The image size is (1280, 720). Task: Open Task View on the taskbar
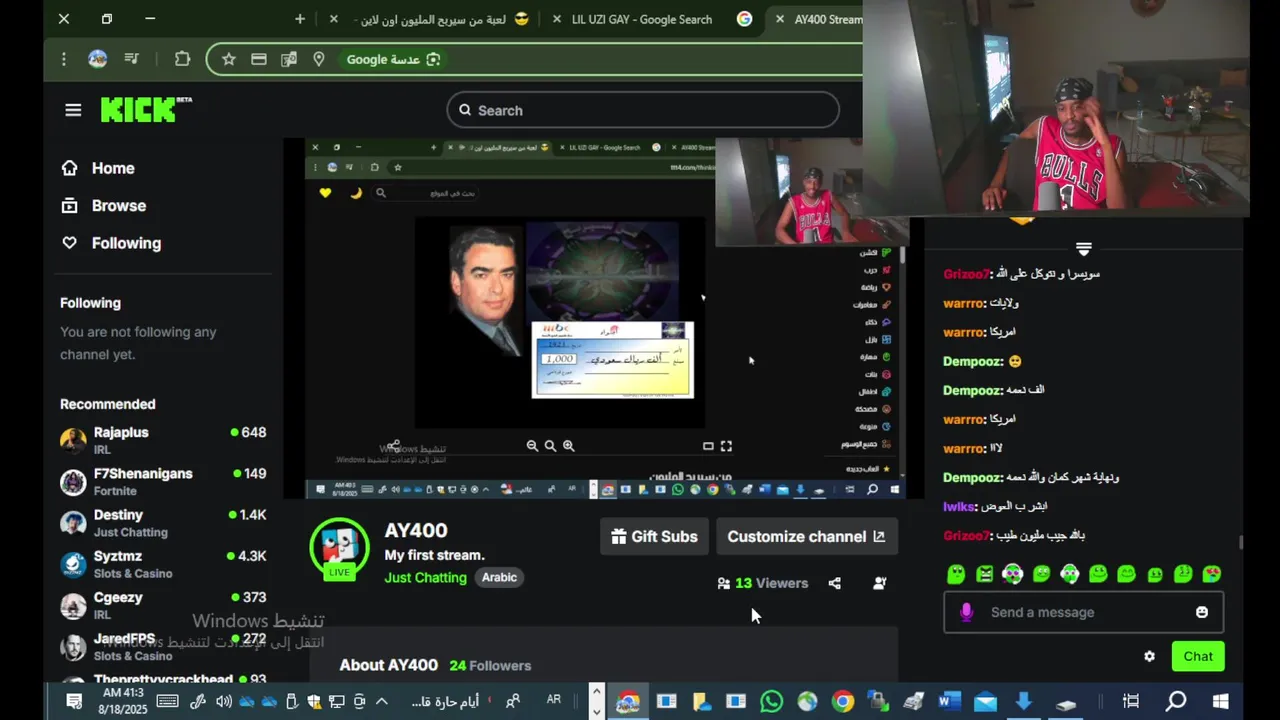click(1131, 701)
